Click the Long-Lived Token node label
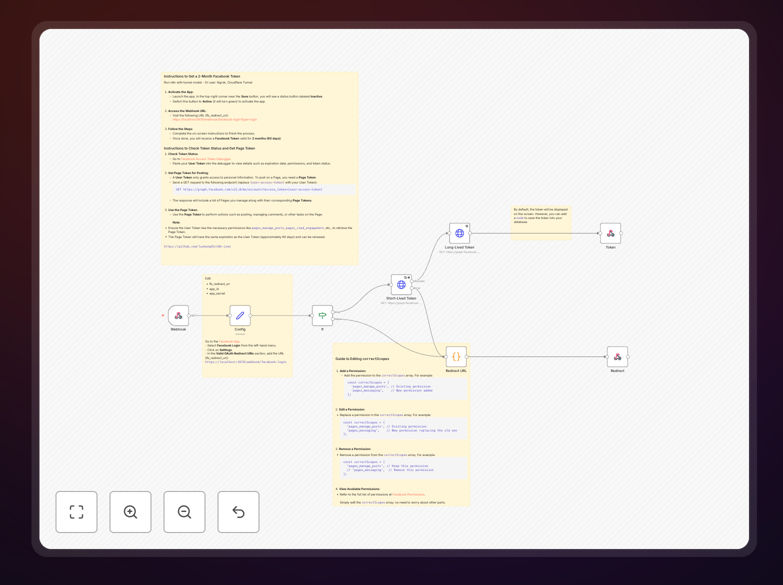The height and width of the screenshot is (585, 783). click(459, 247)
